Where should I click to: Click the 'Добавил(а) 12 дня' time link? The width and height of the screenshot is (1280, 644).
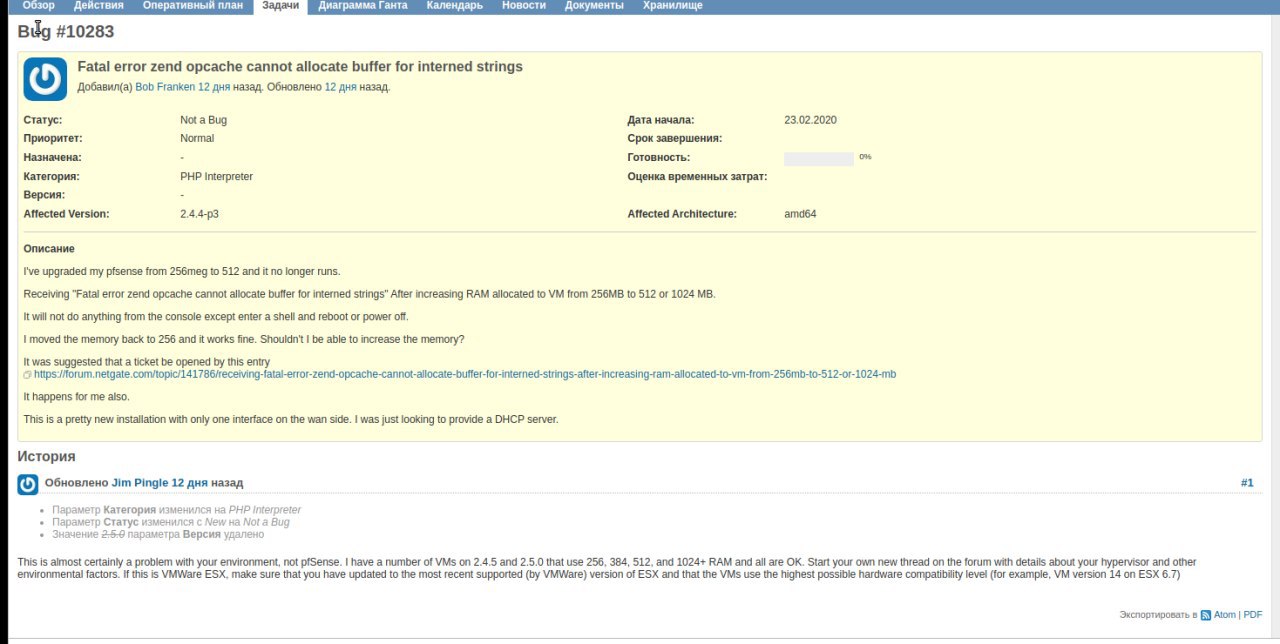click(x=214, y=87)
